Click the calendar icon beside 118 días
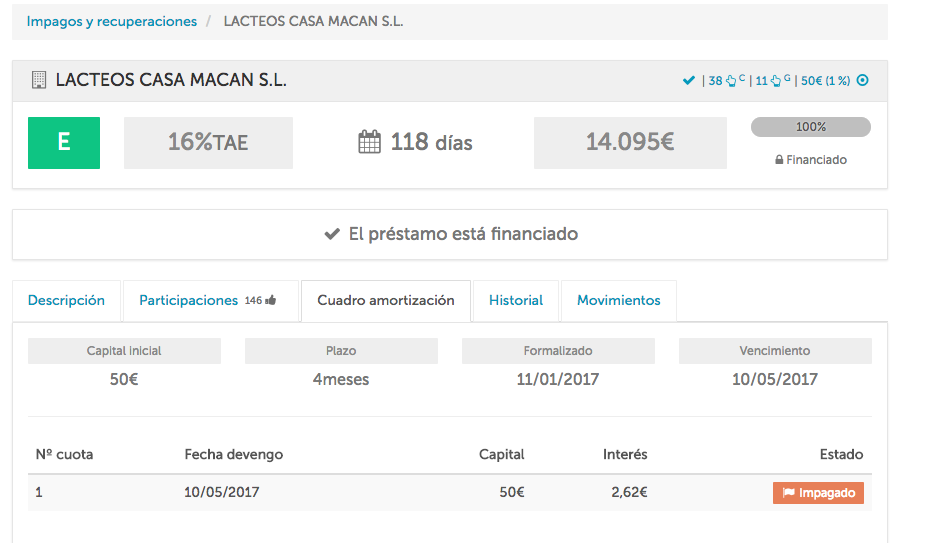Screen dimensions: 935x543 pos(369,143)
